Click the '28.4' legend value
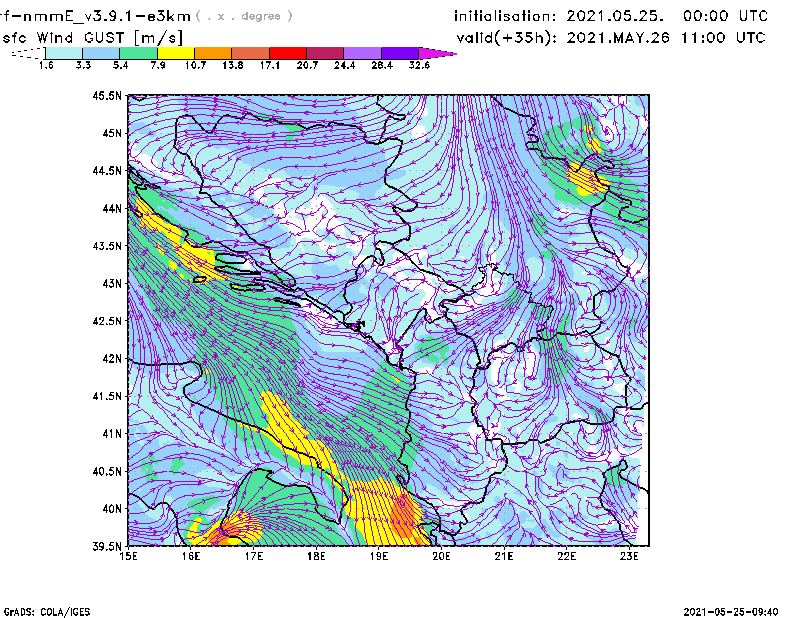This screenshot has height=618, width=800. tap(382, 65)
